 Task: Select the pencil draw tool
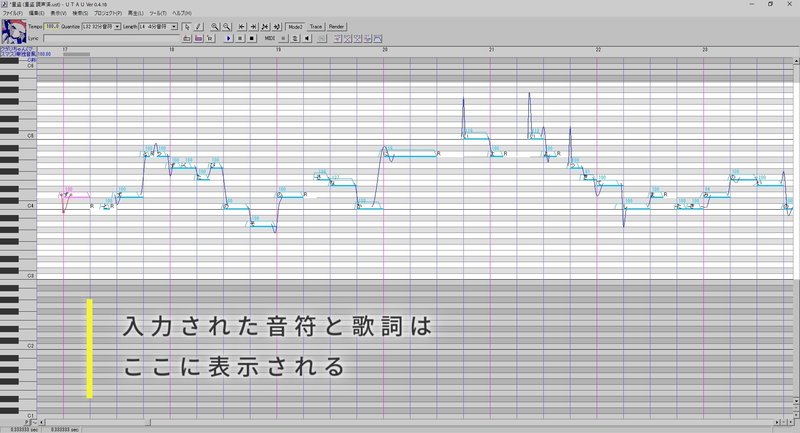(x=198, y=27)
